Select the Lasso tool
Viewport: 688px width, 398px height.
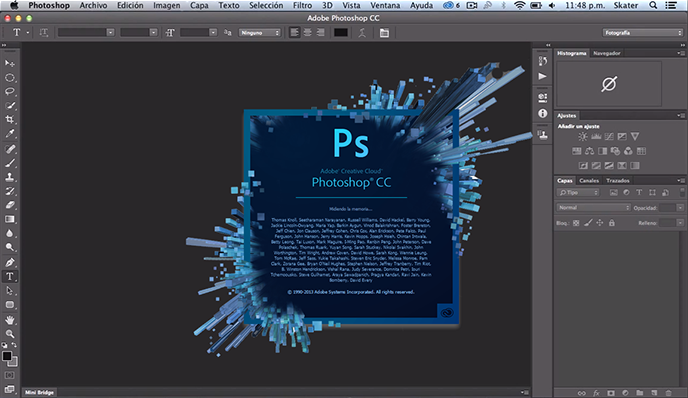(x=10, y=92)
